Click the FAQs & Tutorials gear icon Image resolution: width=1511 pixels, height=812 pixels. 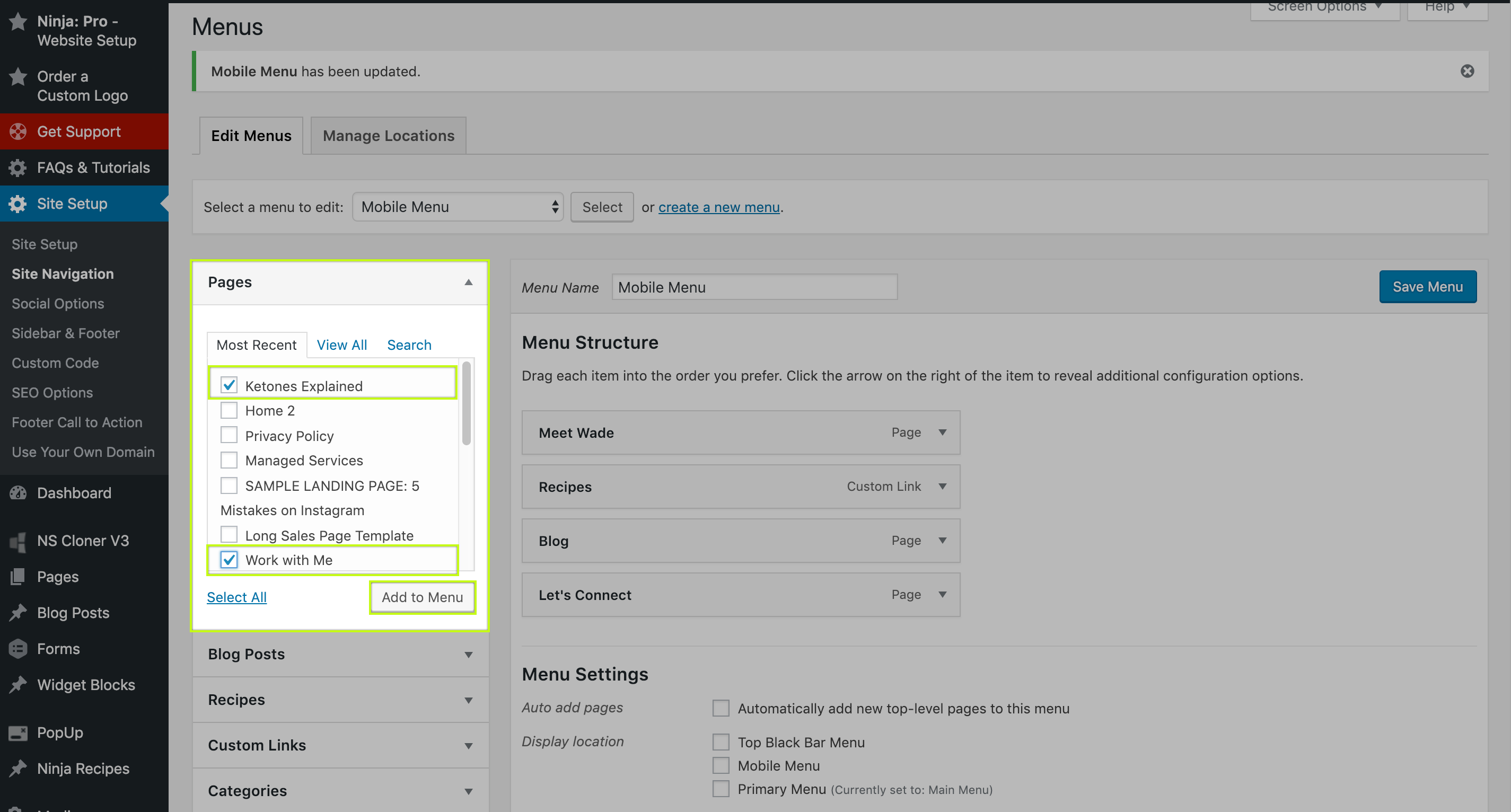(17, 167)
